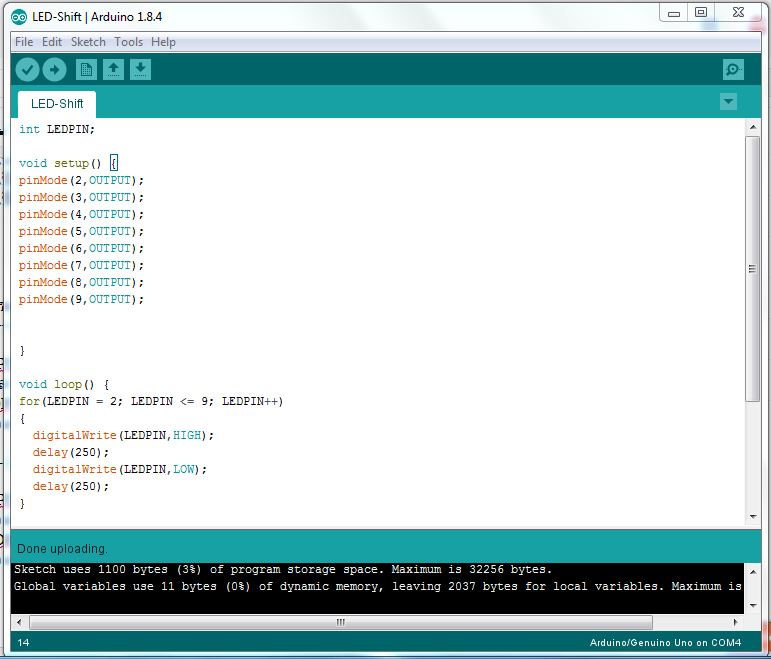Click console horizontal scroll right arrow
This screenshot has height=659, width=771.
tap(735, 622)
